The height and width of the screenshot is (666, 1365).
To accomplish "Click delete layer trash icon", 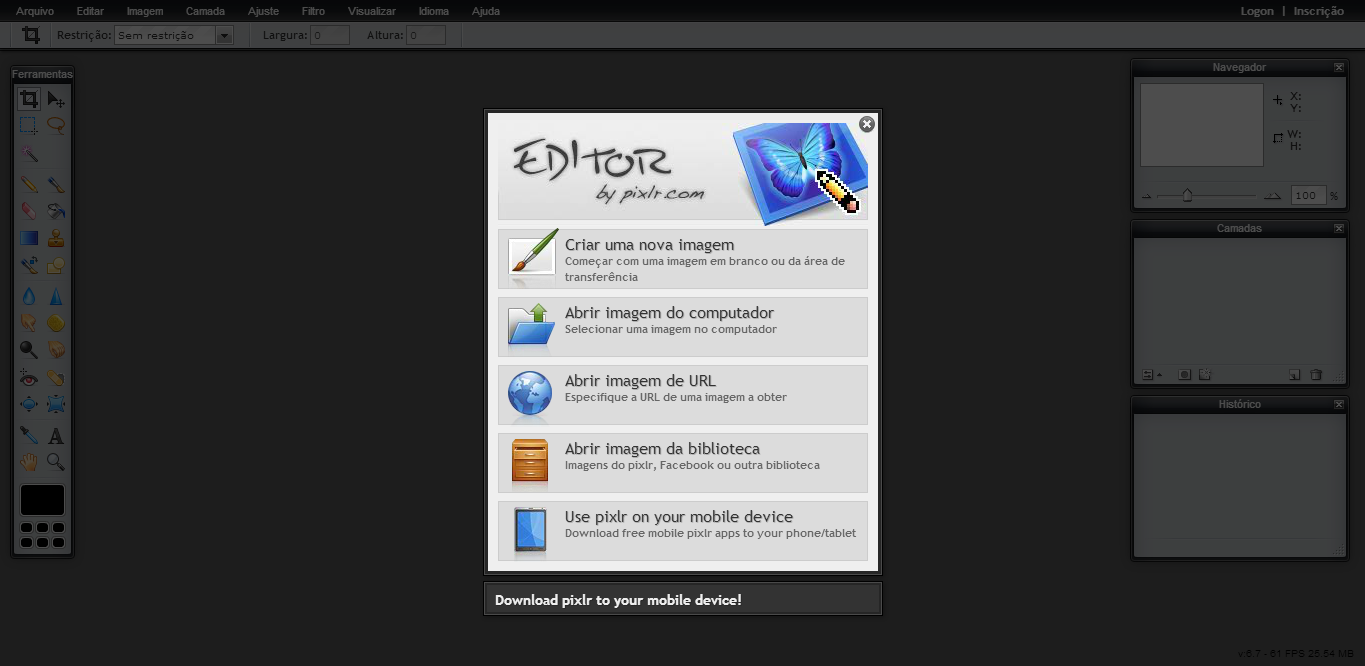I will (x=1316, y=375).
